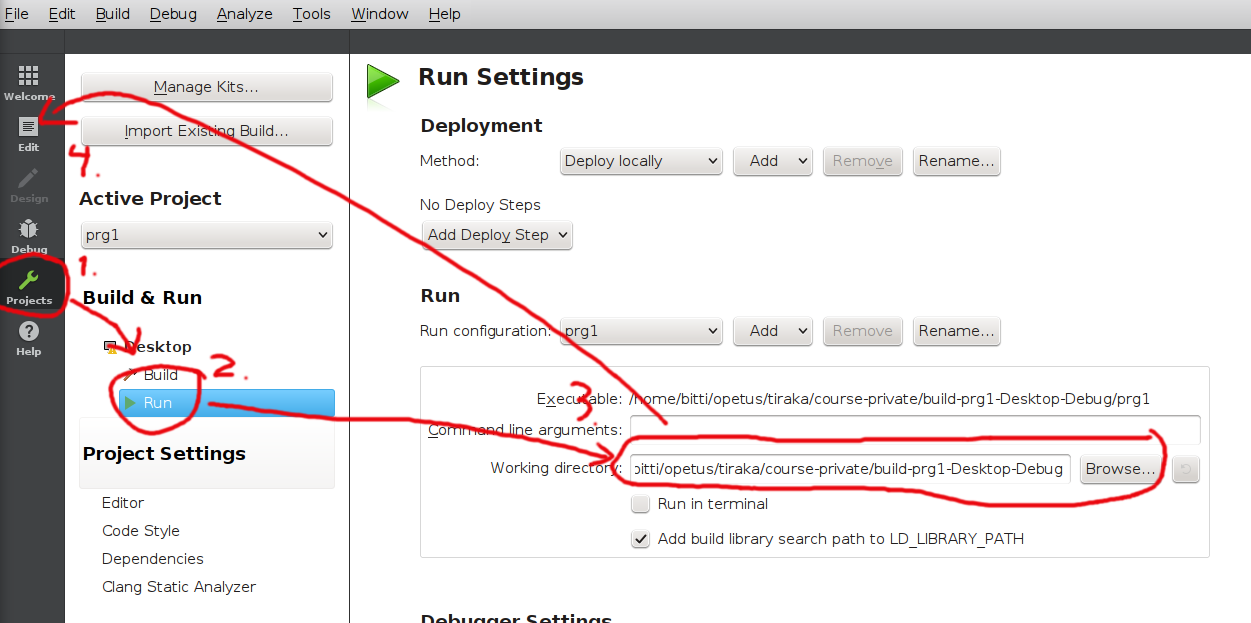Open the Build menu
Viewport: 1251px width, 623px height.
click(113, 14)
